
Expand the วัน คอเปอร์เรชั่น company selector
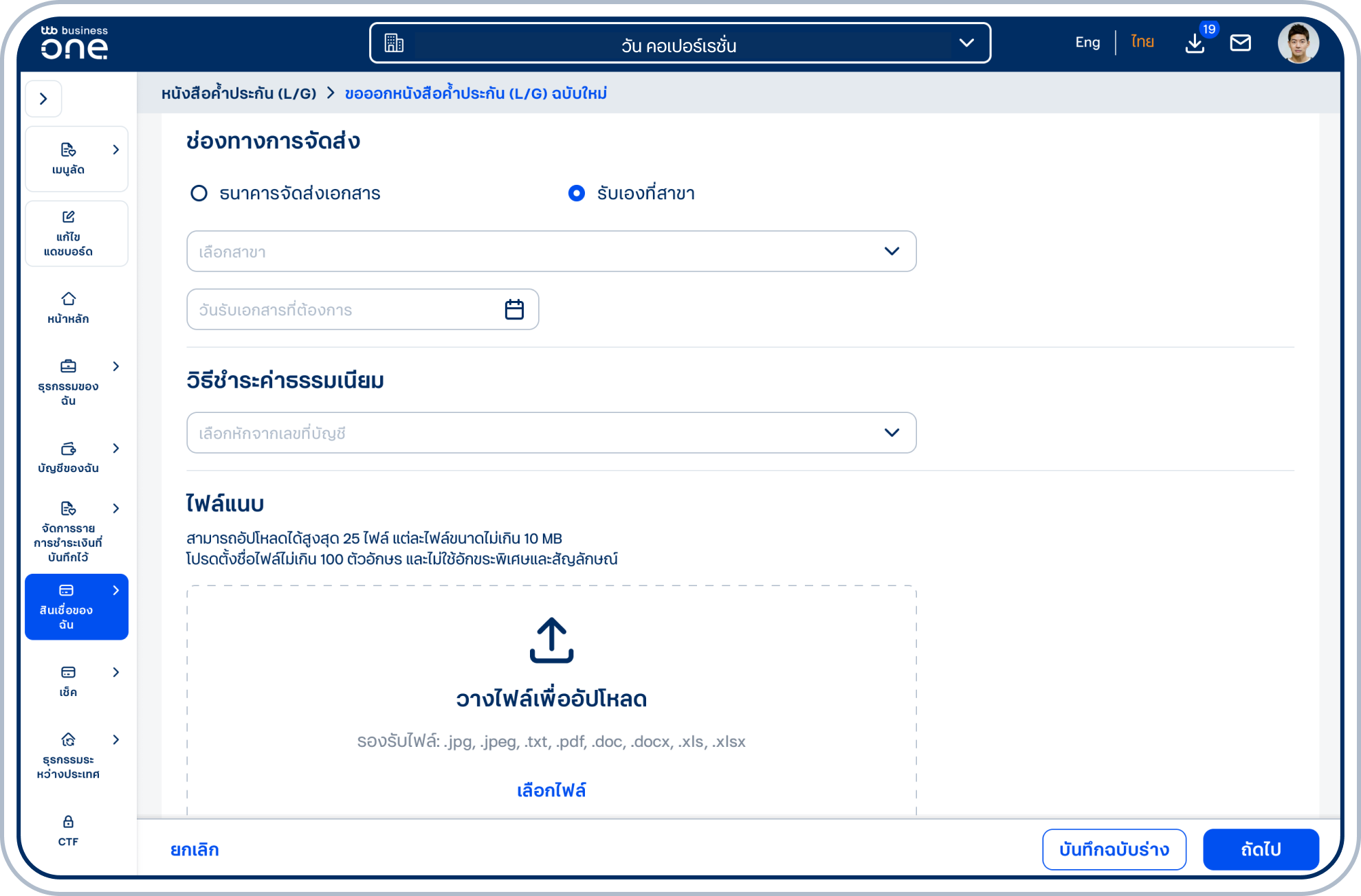coord(679,43)
